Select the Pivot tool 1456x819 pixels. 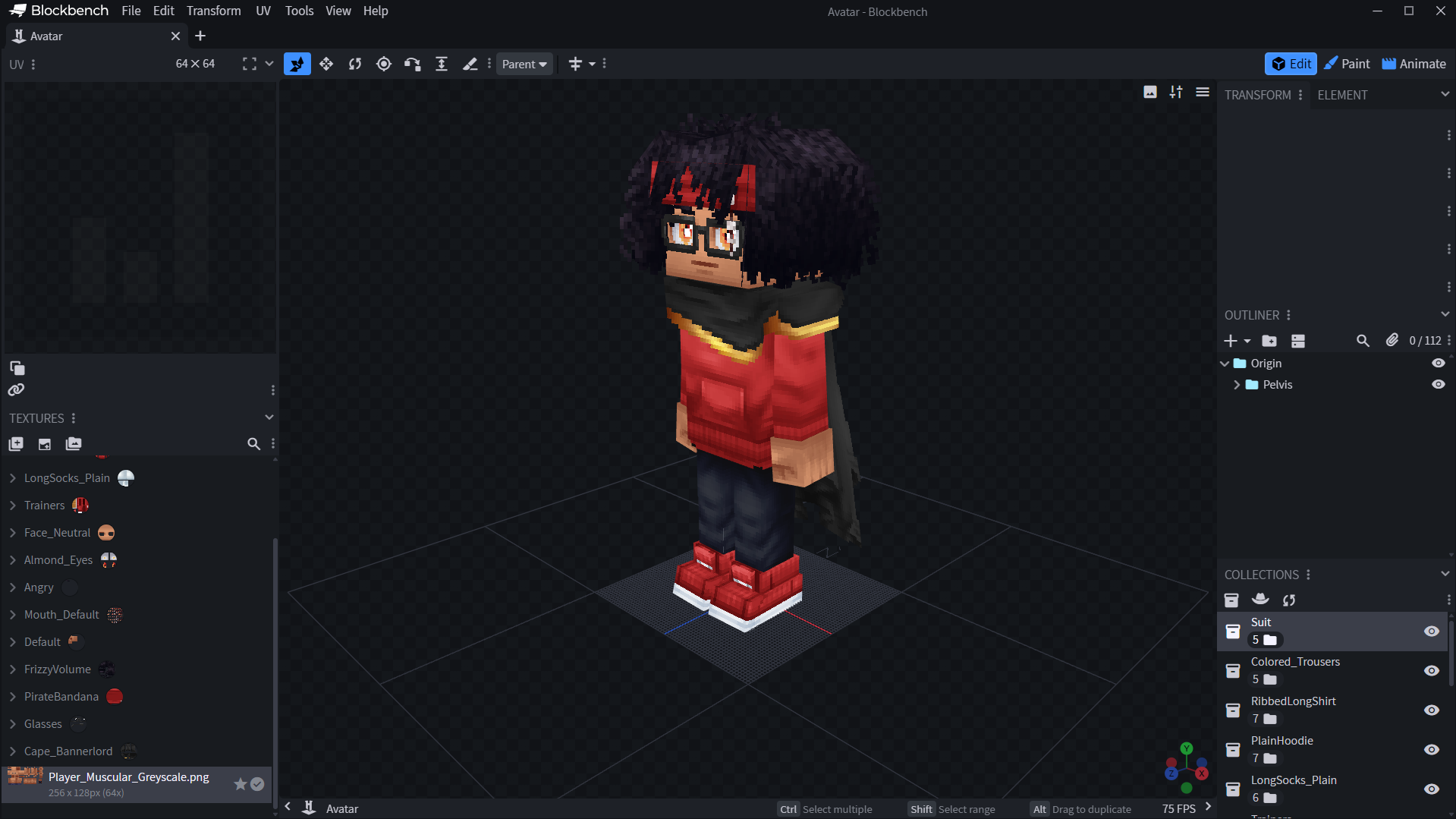coord(383,64)
